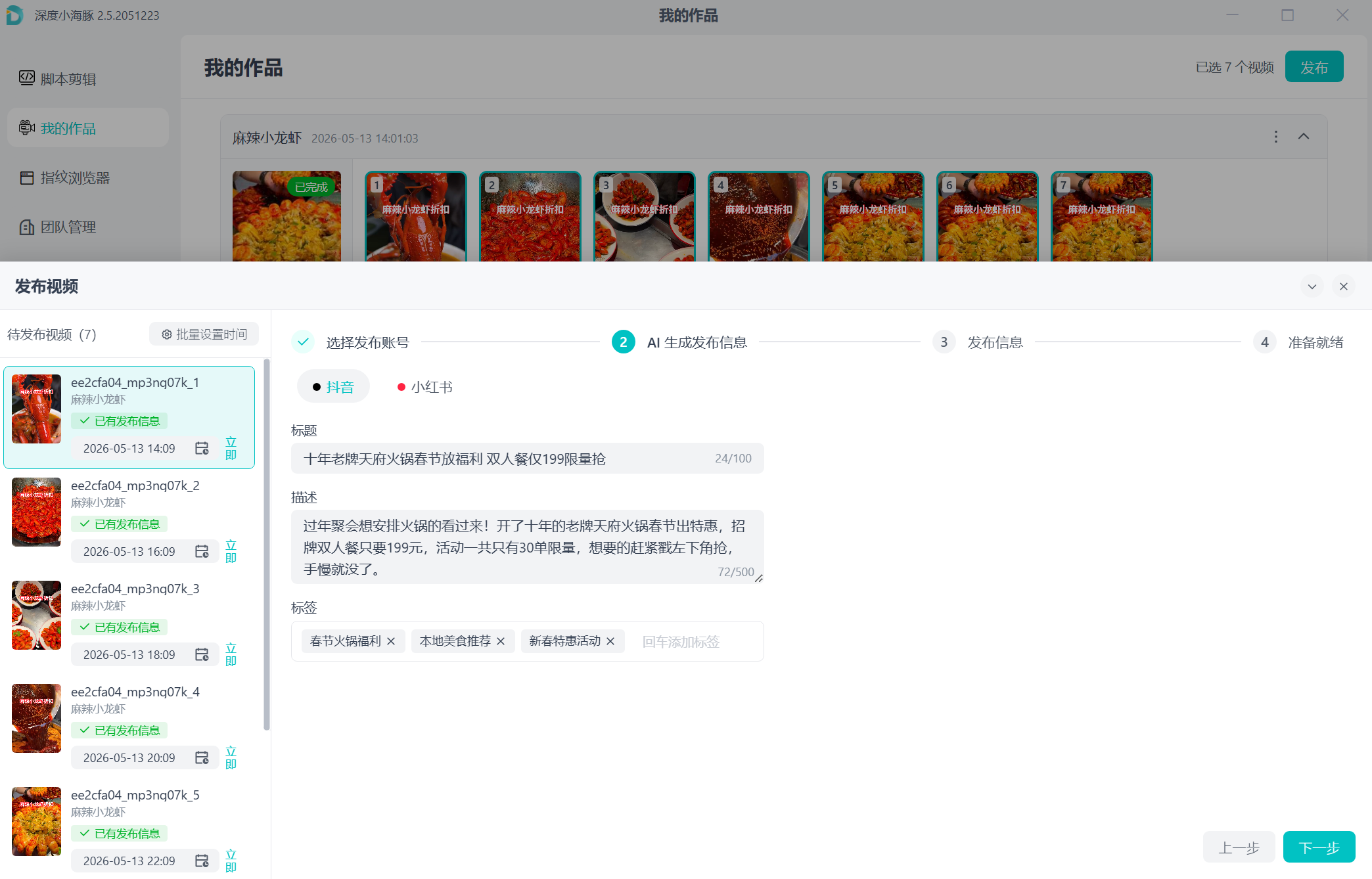Open the three-dot menu for 麻辣小龙虾

1275,137
